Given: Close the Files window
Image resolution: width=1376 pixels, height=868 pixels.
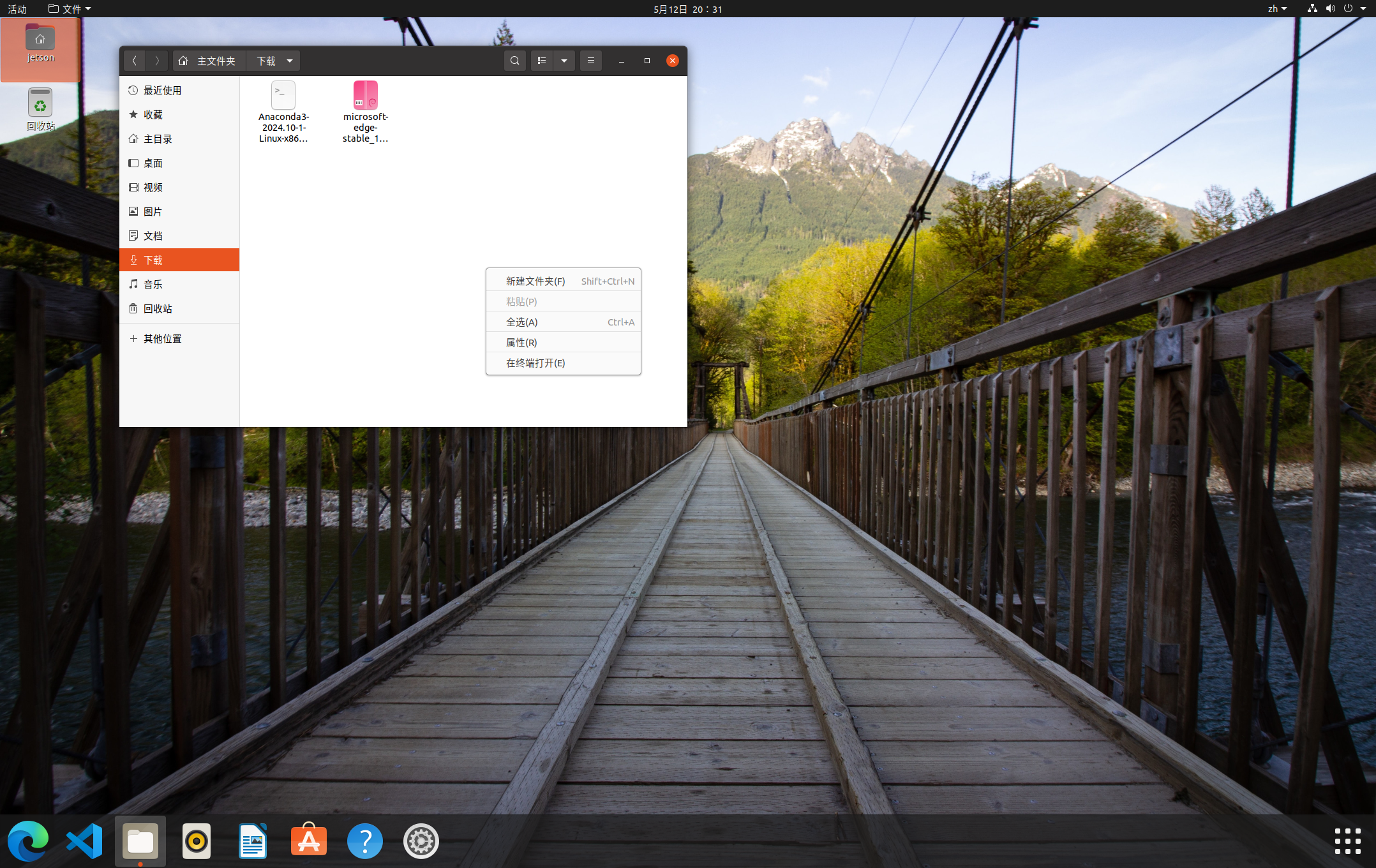Looking at the screenshot, I should (672, 61).
